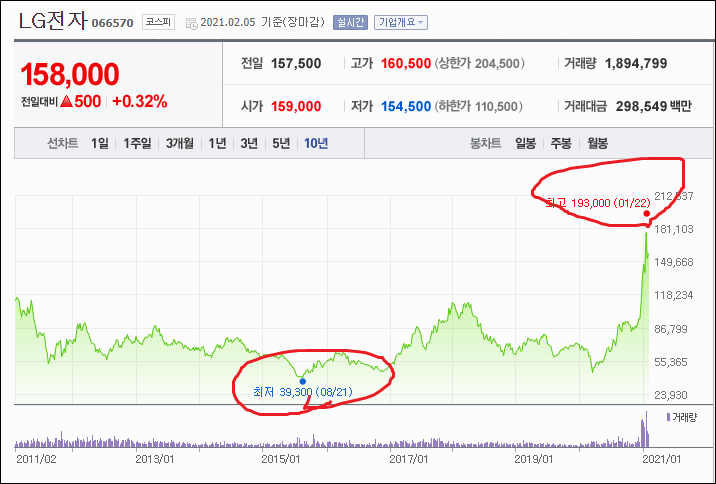Click the open price 159,000
The height and width of the screenshot is (484, 716).
coord(296,106)
